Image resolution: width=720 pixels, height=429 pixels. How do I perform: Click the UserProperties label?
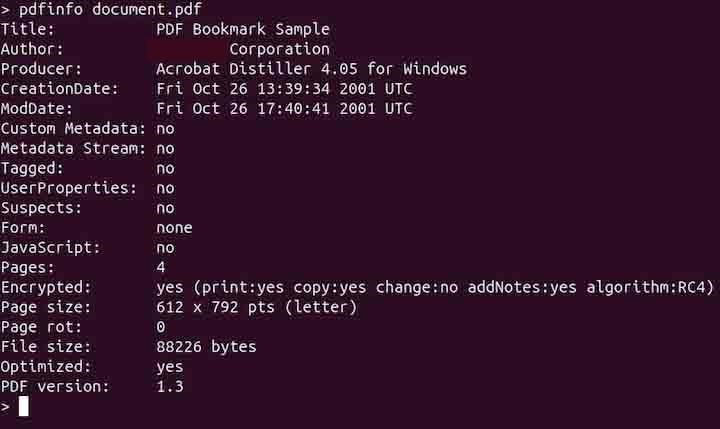pyautogui.click(x=68, y=188)
